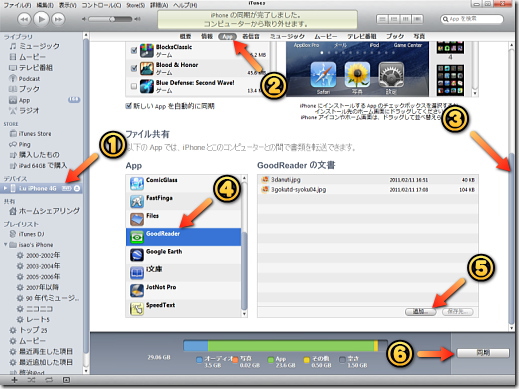Select JotNot Pro in file sharing
Screen dimensions: 519x389
coord(183,291)
